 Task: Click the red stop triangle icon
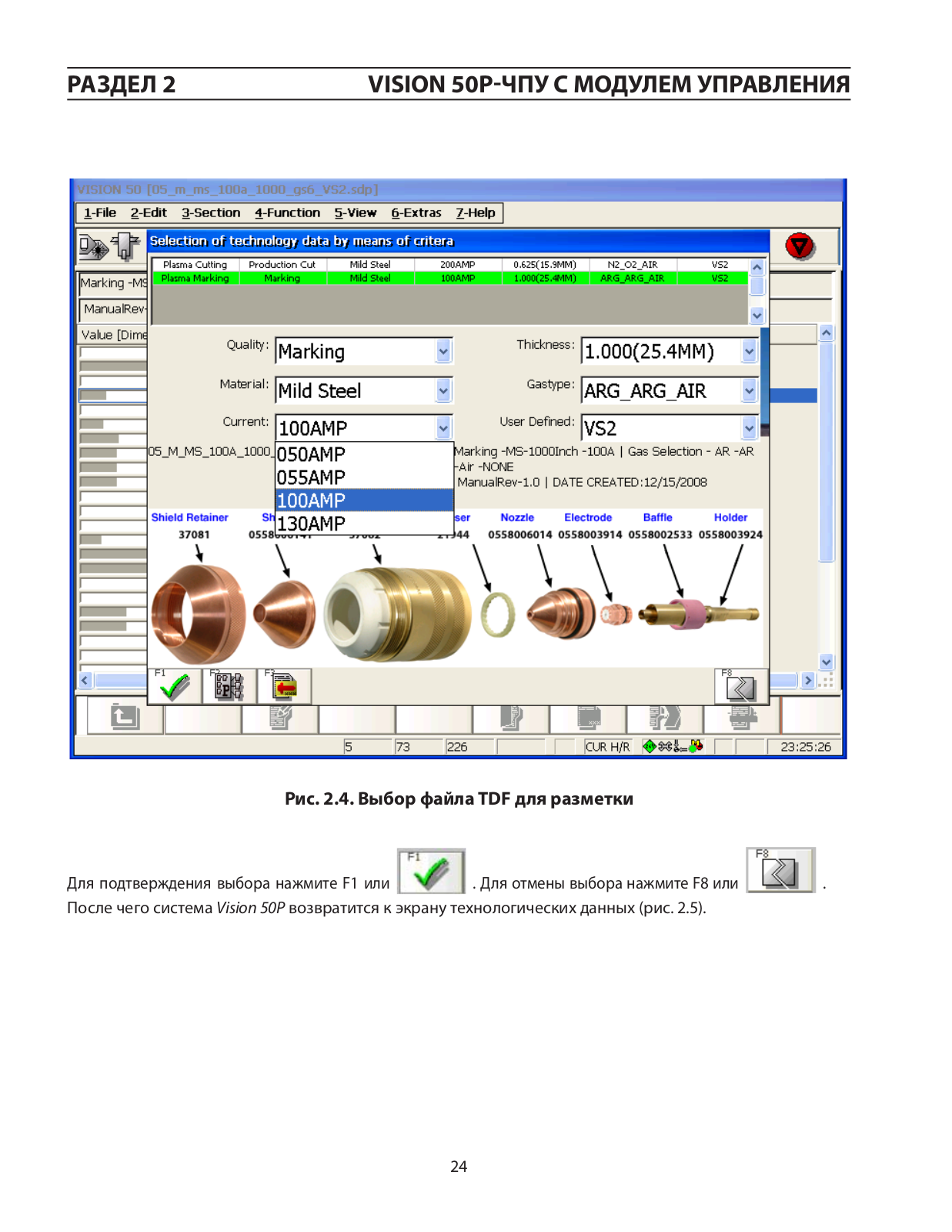point(800,246)
